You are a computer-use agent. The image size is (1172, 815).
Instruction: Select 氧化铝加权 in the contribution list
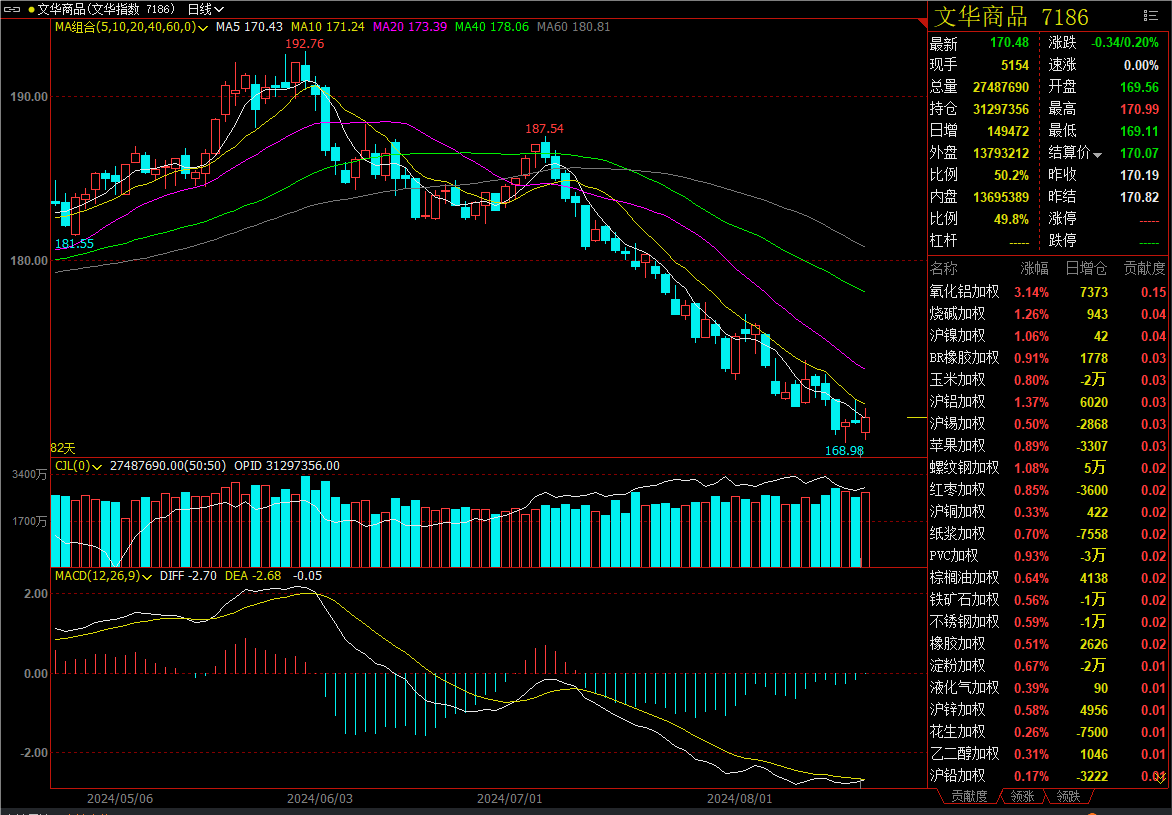click(964, 292)
